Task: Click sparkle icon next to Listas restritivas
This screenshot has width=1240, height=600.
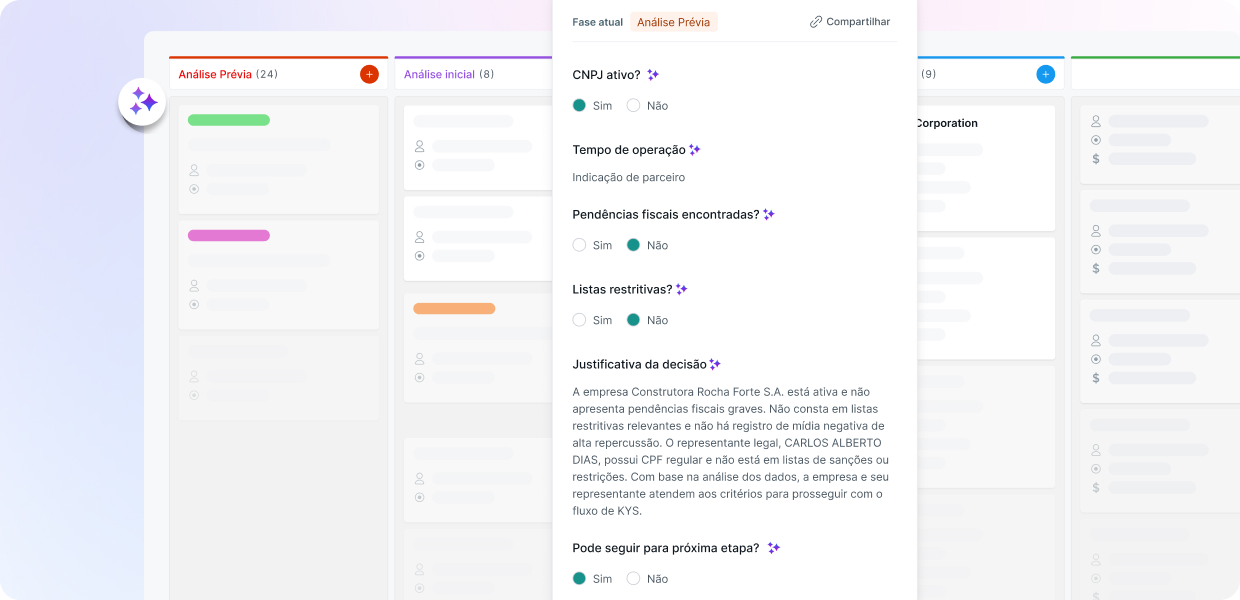Action: [x=682, y=289]
